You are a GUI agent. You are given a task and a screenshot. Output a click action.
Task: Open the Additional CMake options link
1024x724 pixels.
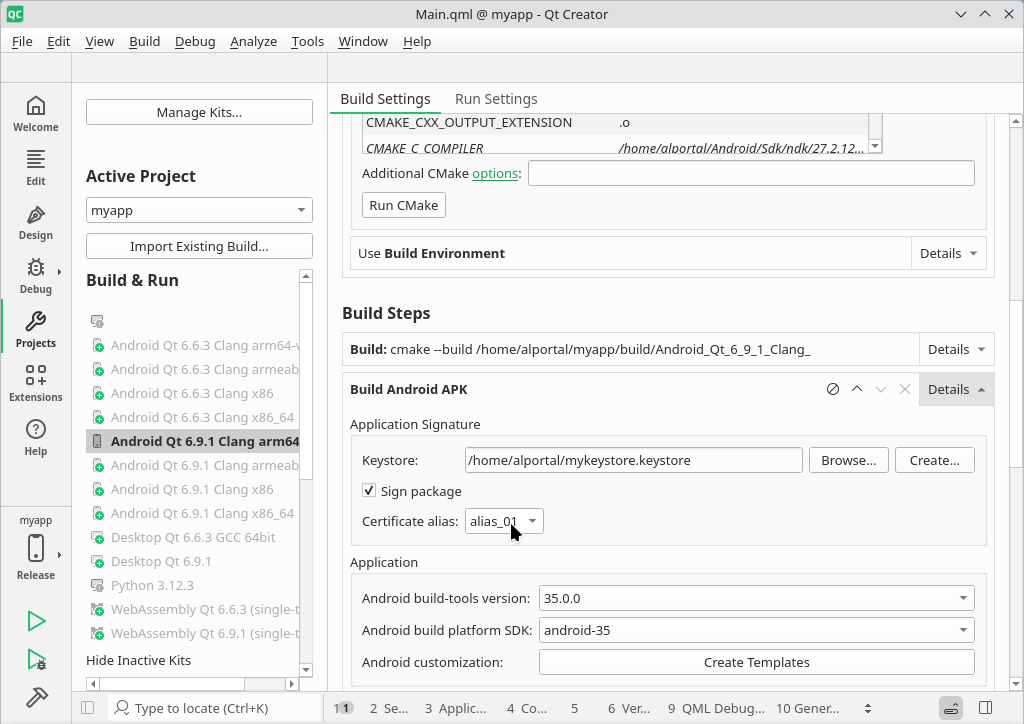(x=495, y=173)
